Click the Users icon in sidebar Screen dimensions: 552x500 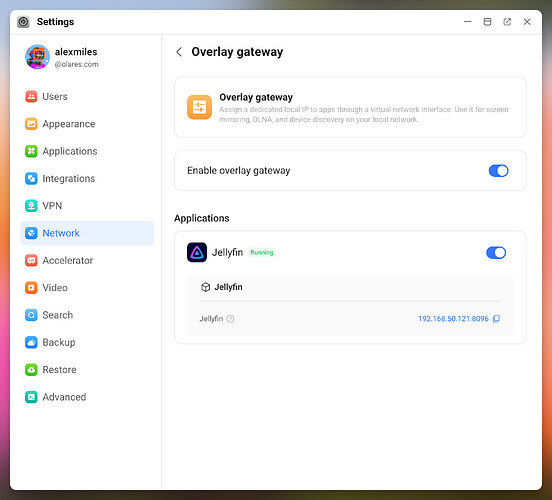click(x=31, y=96)
